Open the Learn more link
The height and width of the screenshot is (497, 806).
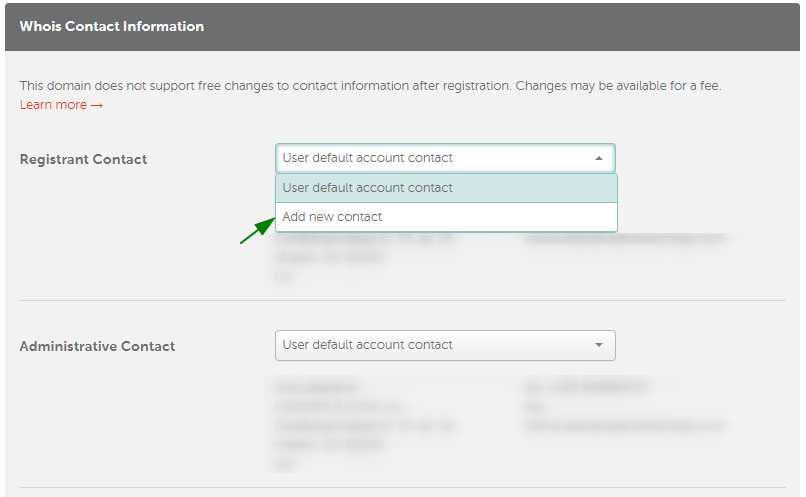(x=61, y=105)
